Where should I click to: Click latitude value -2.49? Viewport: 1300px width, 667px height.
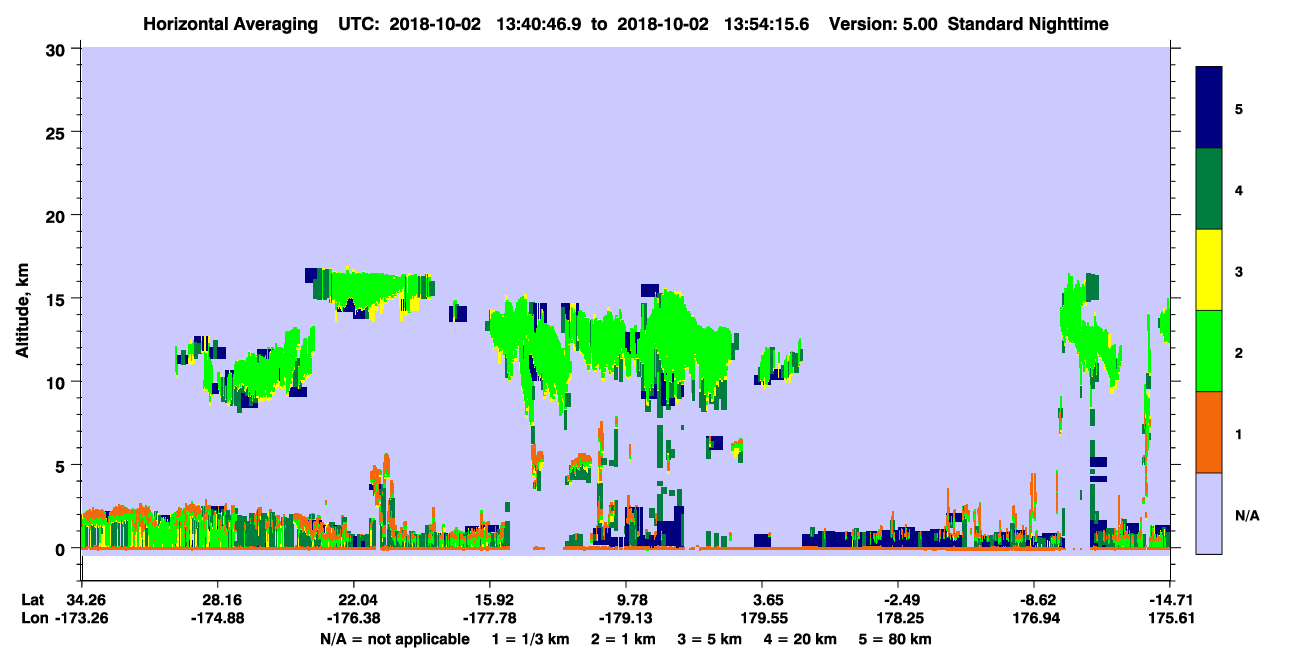(898, 600)
